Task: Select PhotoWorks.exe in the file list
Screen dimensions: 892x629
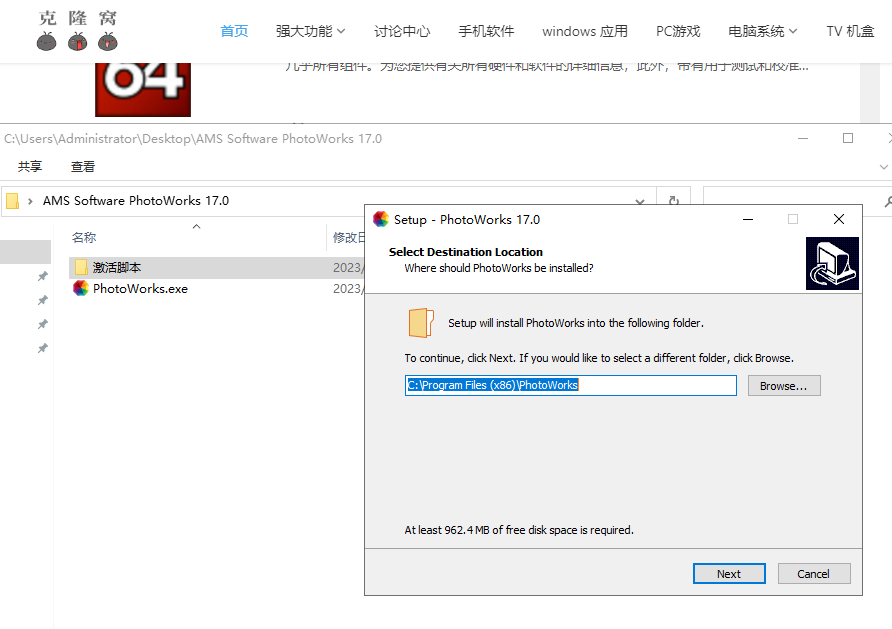Action: [x=140, y=289]
